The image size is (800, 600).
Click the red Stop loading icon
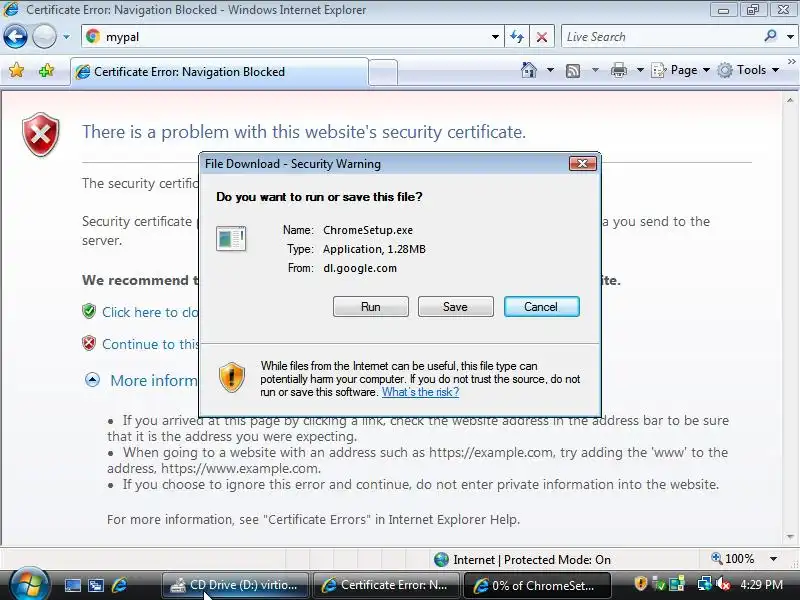click(542, 37)
